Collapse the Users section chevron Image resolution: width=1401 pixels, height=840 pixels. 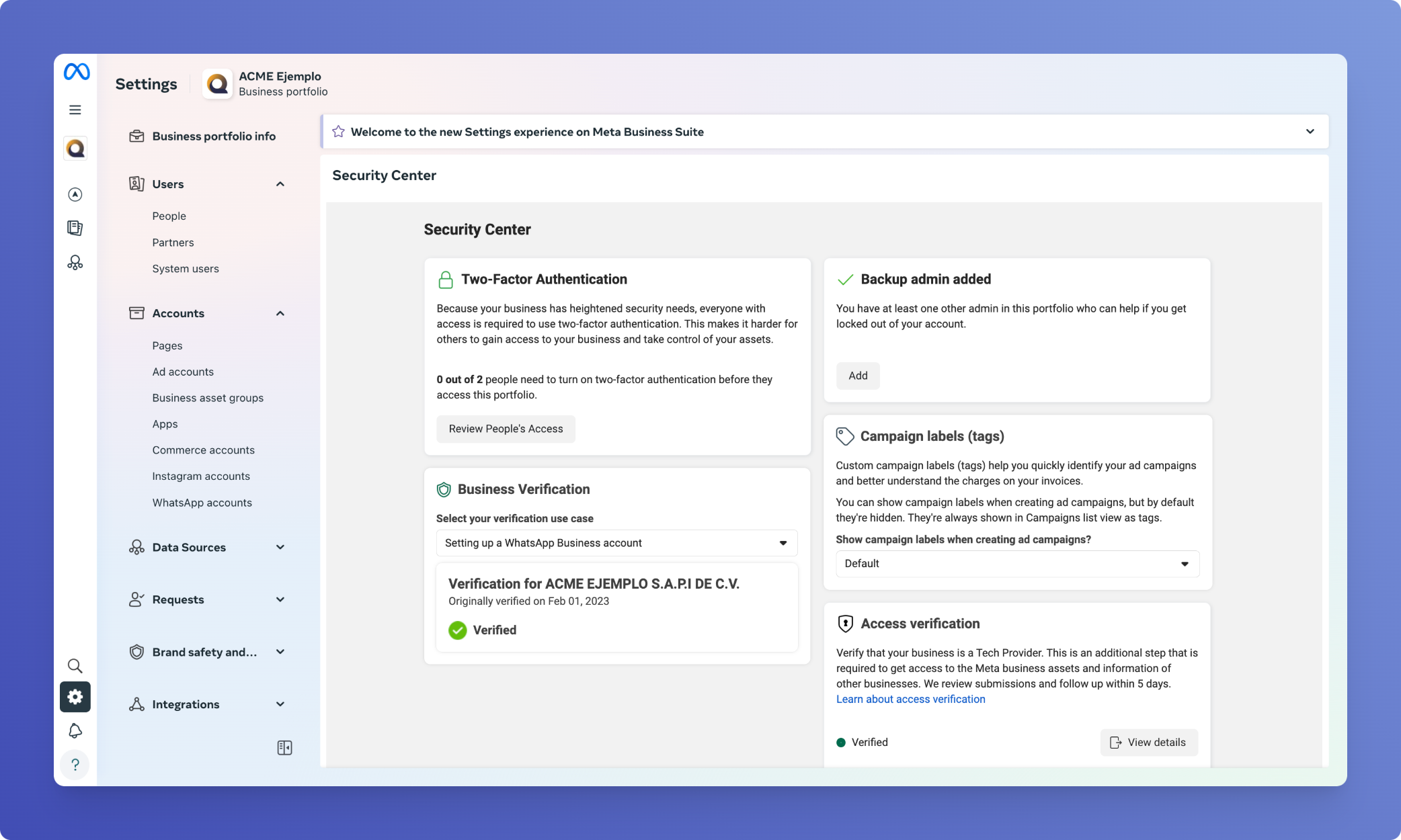pos(280,184)
